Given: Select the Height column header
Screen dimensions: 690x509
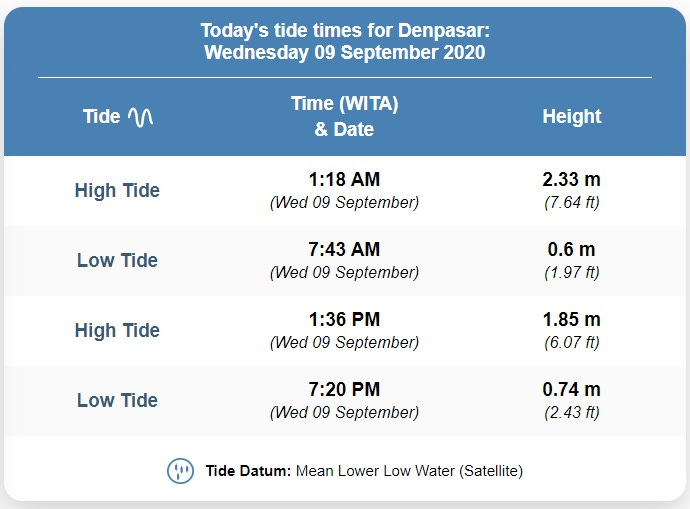Looking at the screenshot, I should 572,117.
